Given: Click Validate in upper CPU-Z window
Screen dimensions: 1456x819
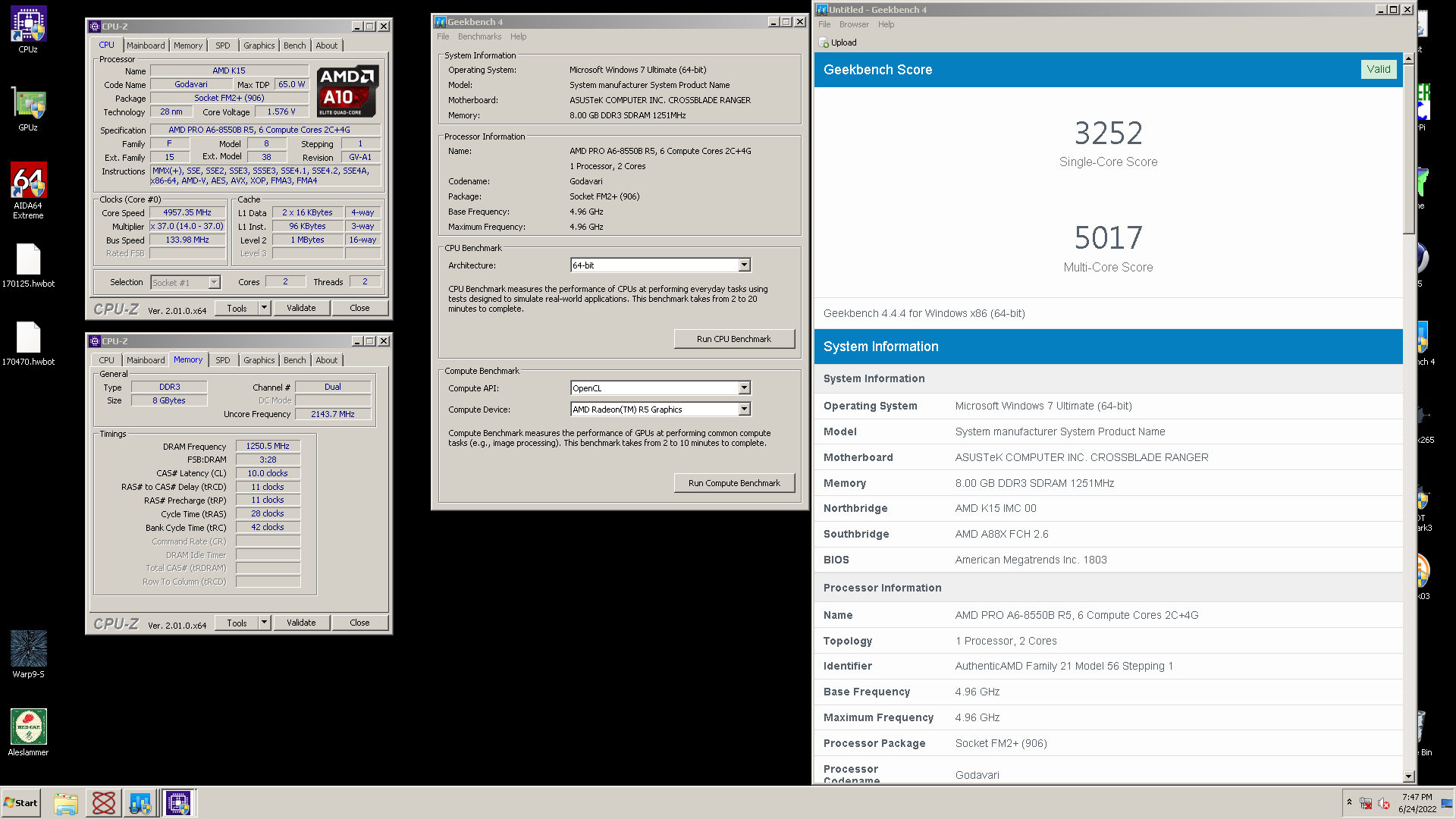Looking at the screenshot, I should (x=301, y=308).
